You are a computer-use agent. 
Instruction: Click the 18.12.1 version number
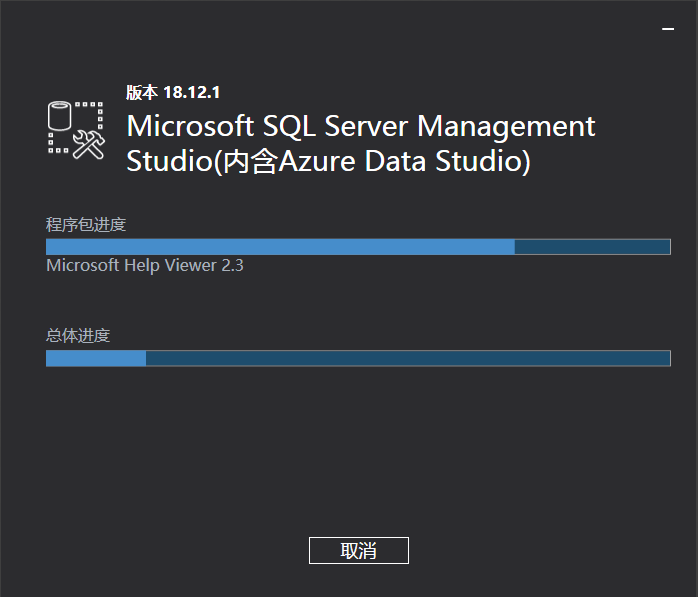point(192,92)
